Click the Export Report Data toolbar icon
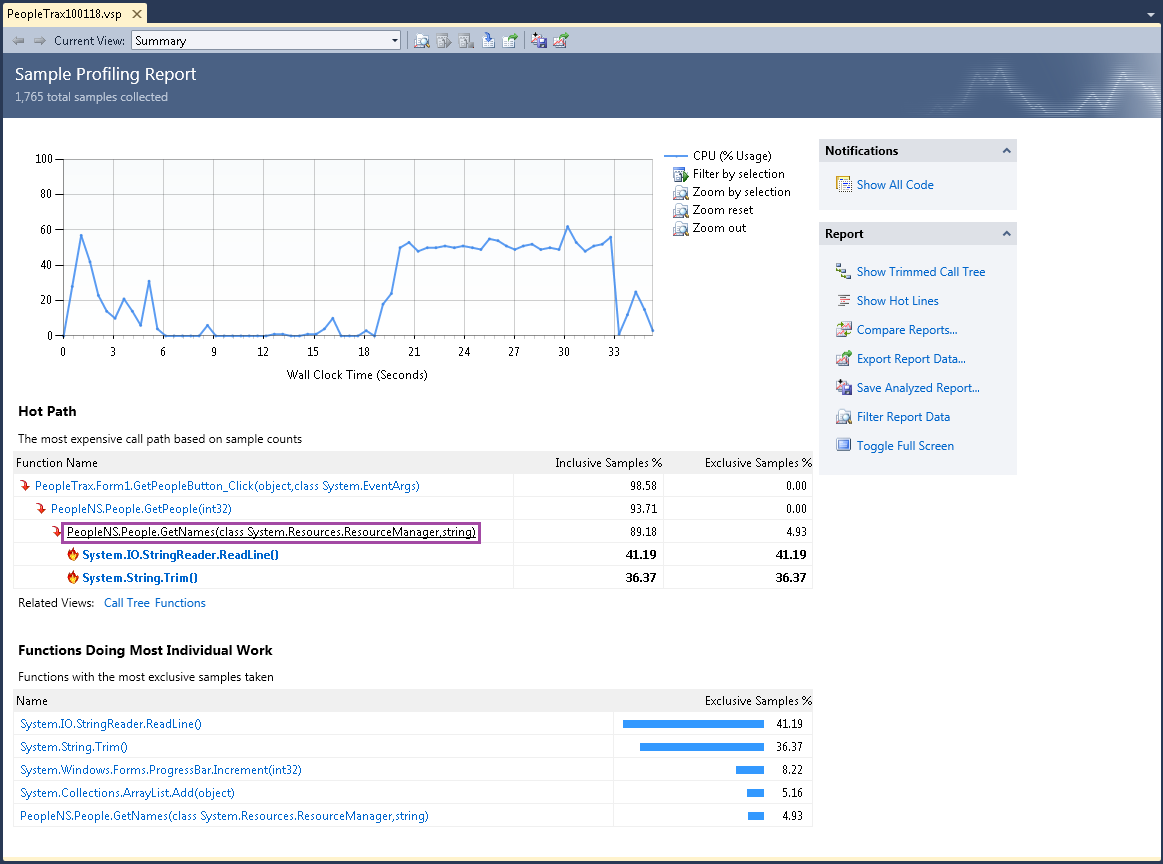1163x864 pixels. tap(561, 41)
